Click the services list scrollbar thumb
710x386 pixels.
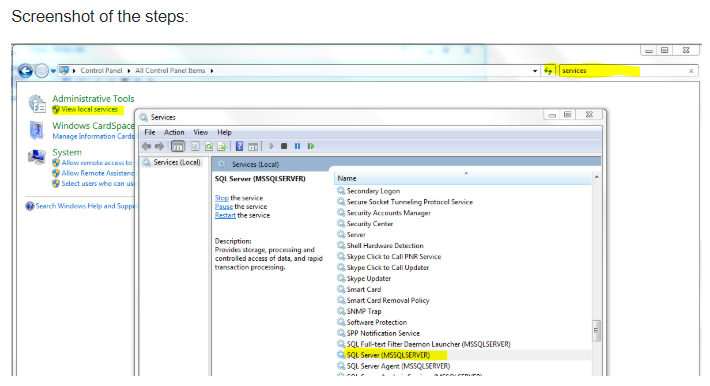pyautogui.click(x=596, y=331)
